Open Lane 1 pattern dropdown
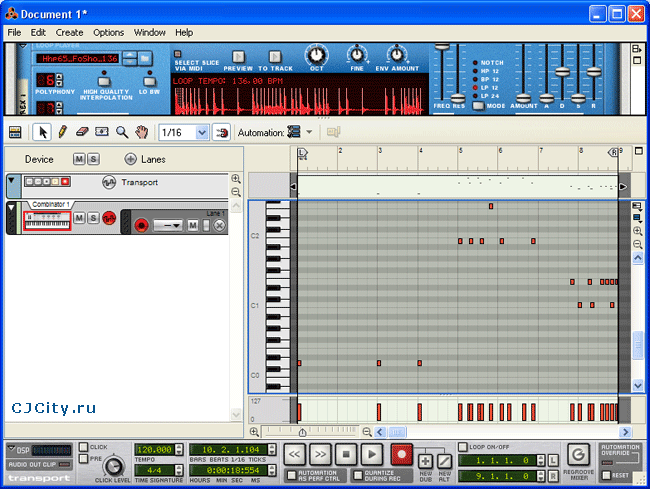Screen dimensions: 650x489 tap(168, 225)
